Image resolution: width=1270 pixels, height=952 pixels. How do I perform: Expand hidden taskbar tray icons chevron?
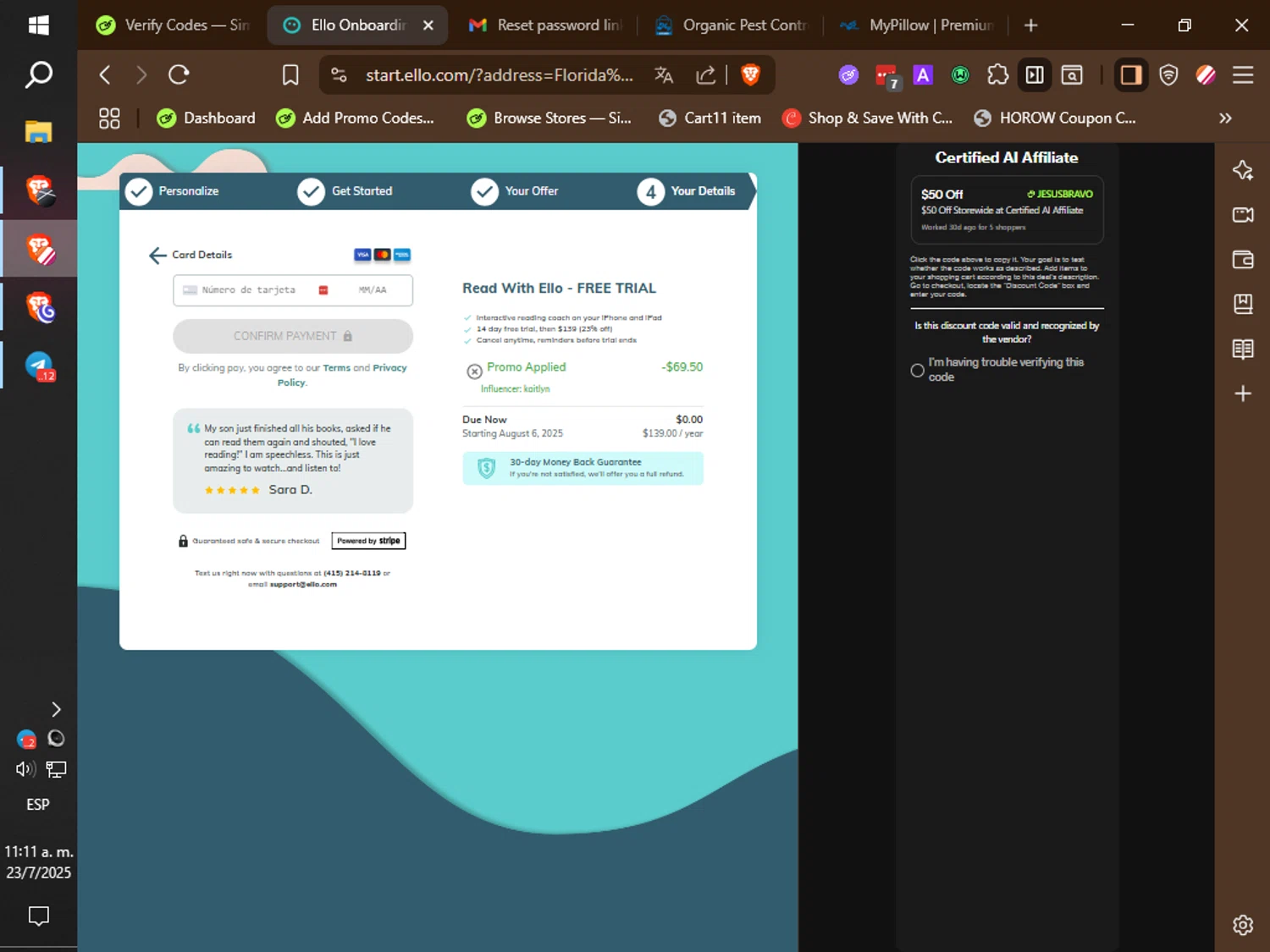coord(56,709)
